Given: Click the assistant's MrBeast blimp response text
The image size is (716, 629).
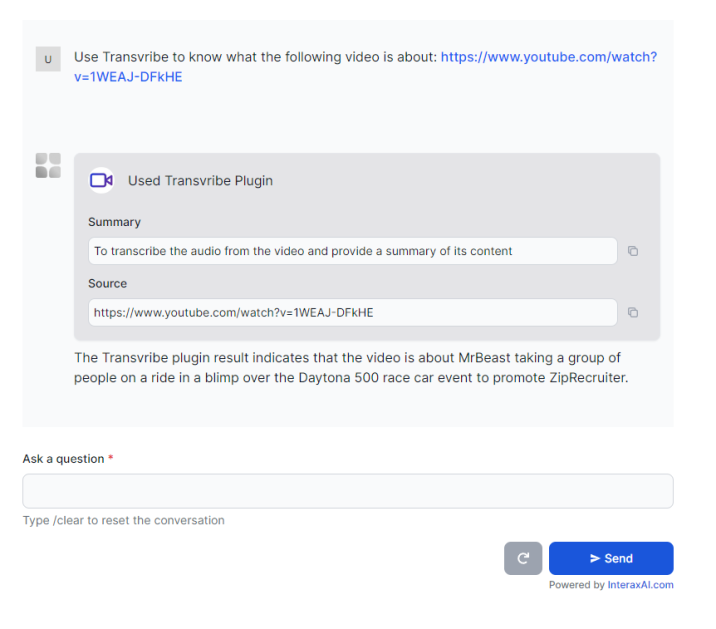Looking at the screenshot, I should click(350, 368).
